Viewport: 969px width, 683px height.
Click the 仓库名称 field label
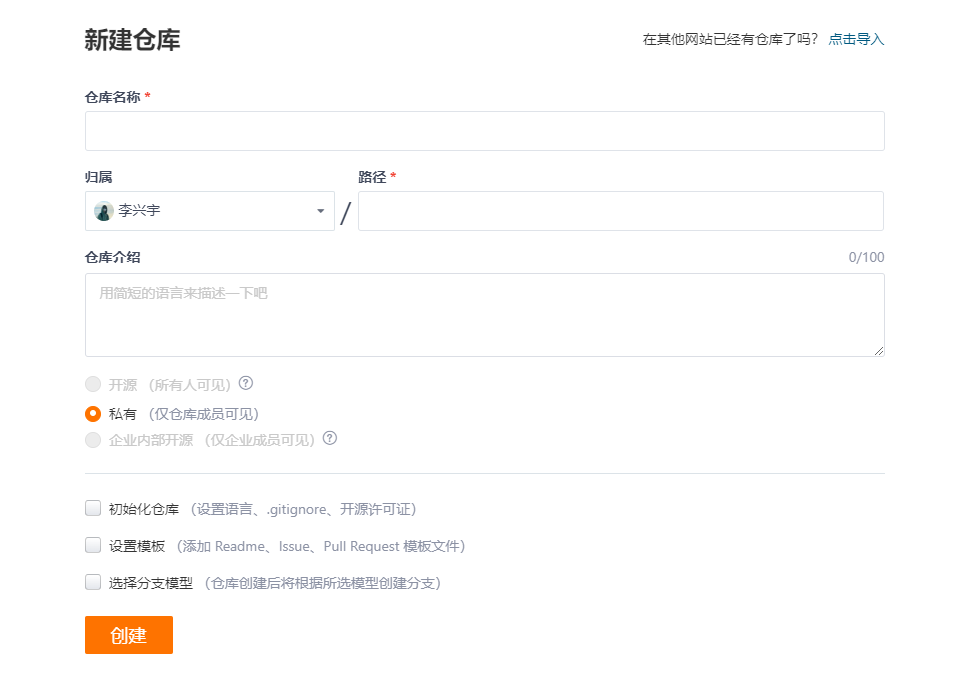pos(112,97)
